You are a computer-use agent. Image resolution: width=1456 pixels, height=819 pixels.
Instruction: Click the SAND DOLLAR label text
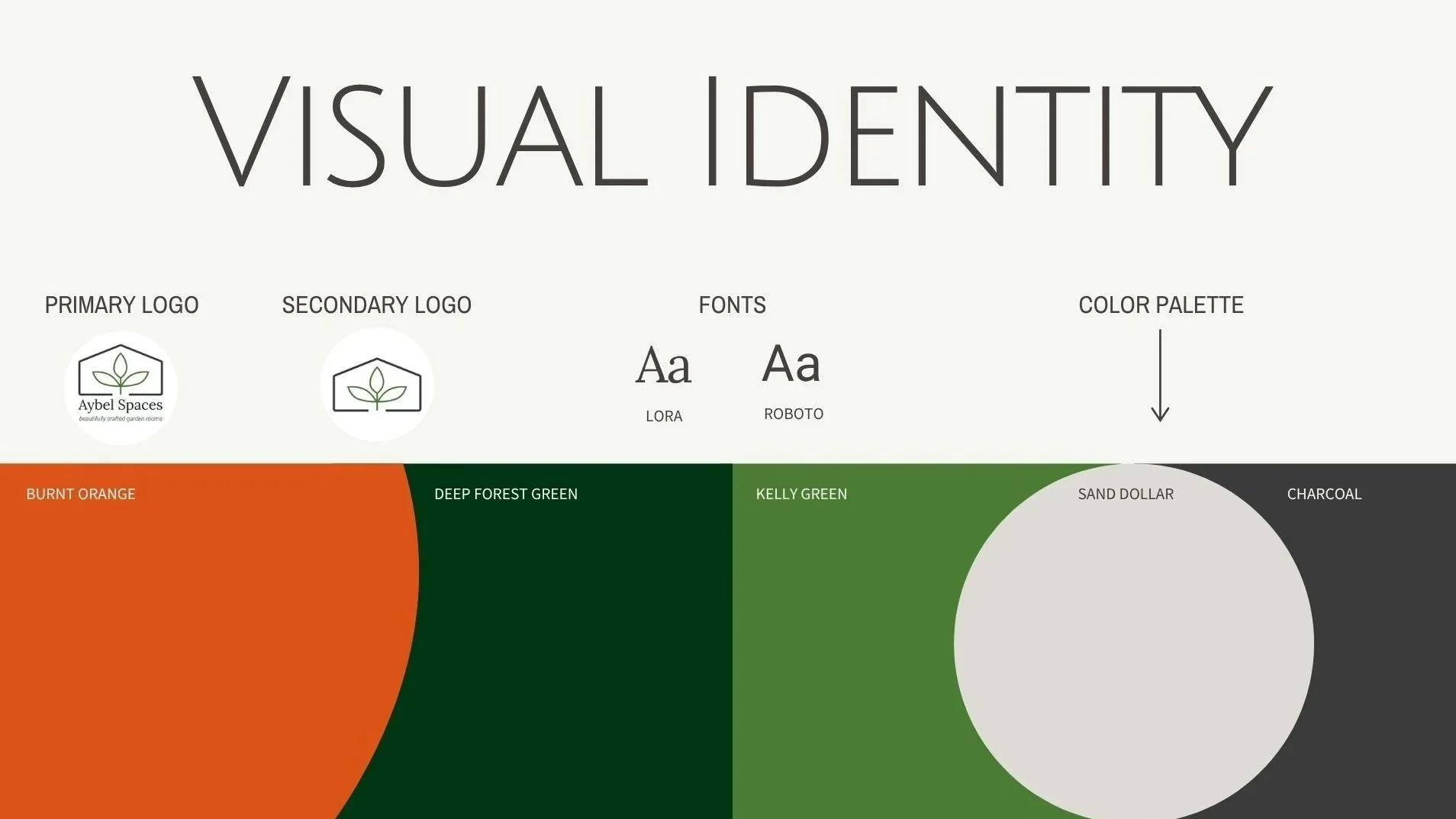point(1126,494)
